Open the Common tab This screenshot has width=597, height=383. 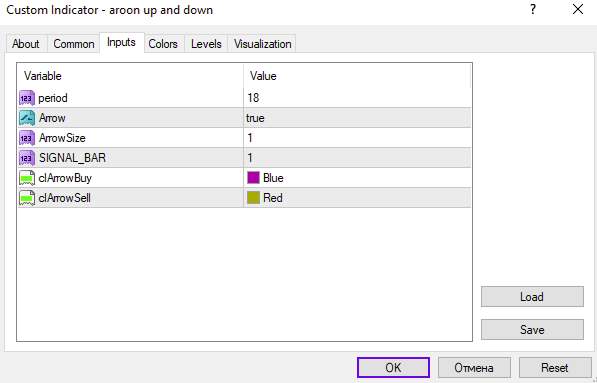pyautogui.click(x=73, y=44)
